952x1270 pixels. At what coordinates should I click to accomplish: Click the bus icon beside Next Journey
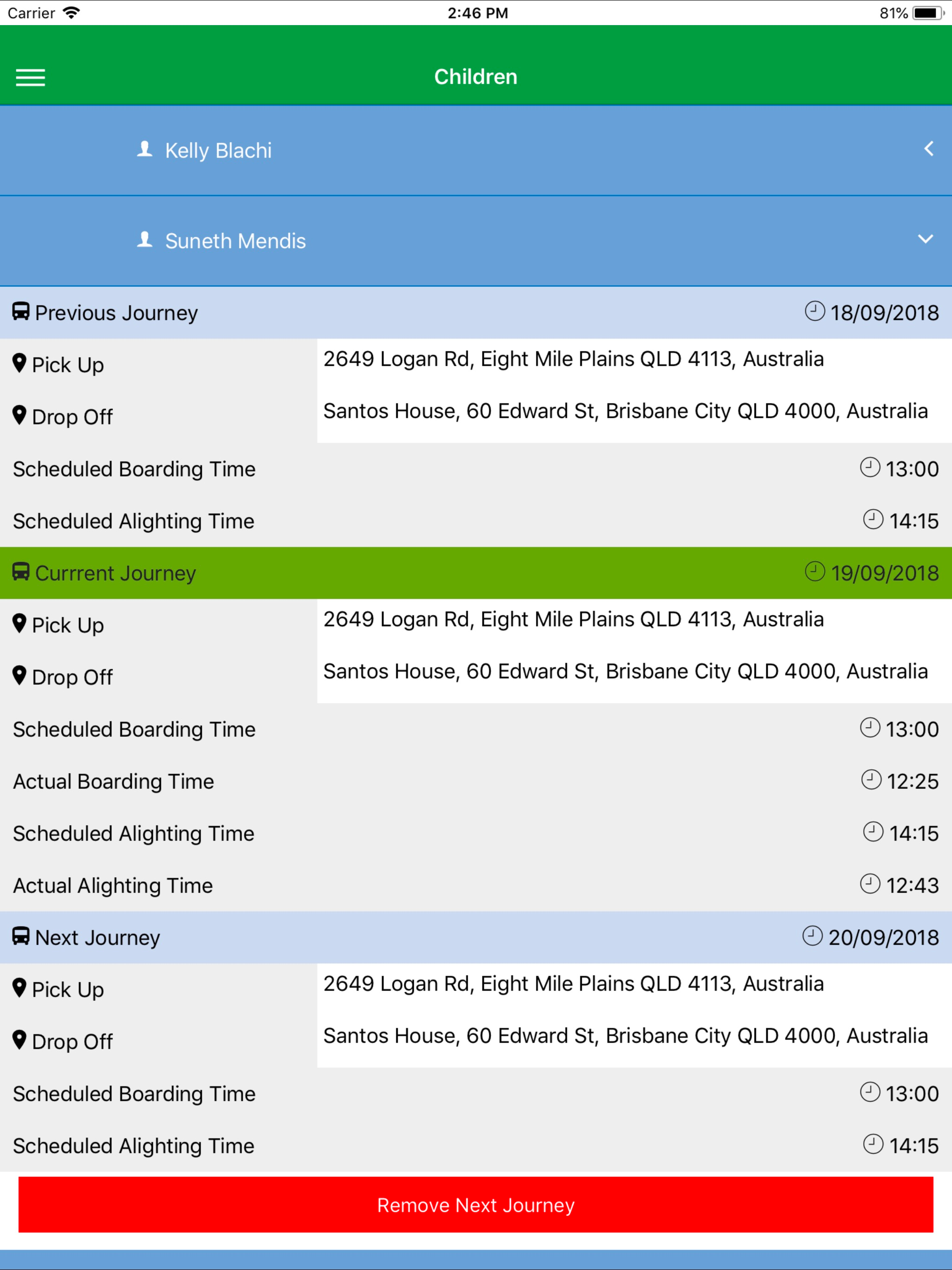click(x=20, y=936)
